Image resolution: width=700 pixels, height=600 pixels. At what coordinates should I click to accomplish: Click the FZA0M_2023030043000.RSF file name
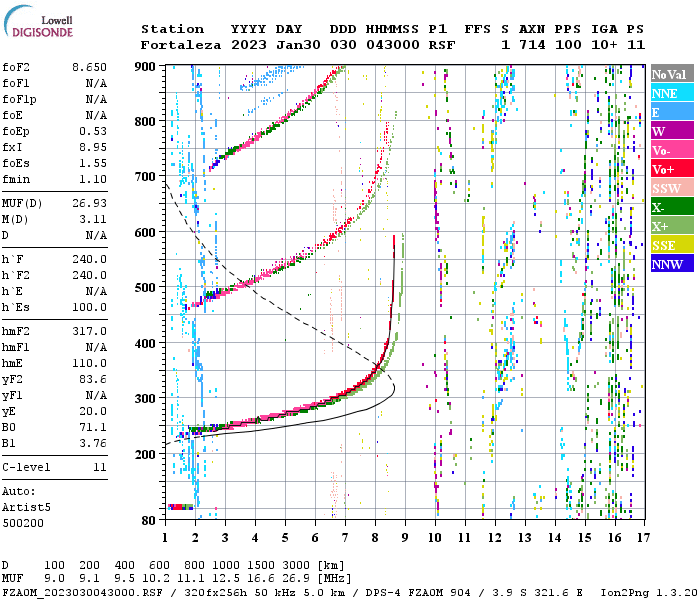coord(83,592)
